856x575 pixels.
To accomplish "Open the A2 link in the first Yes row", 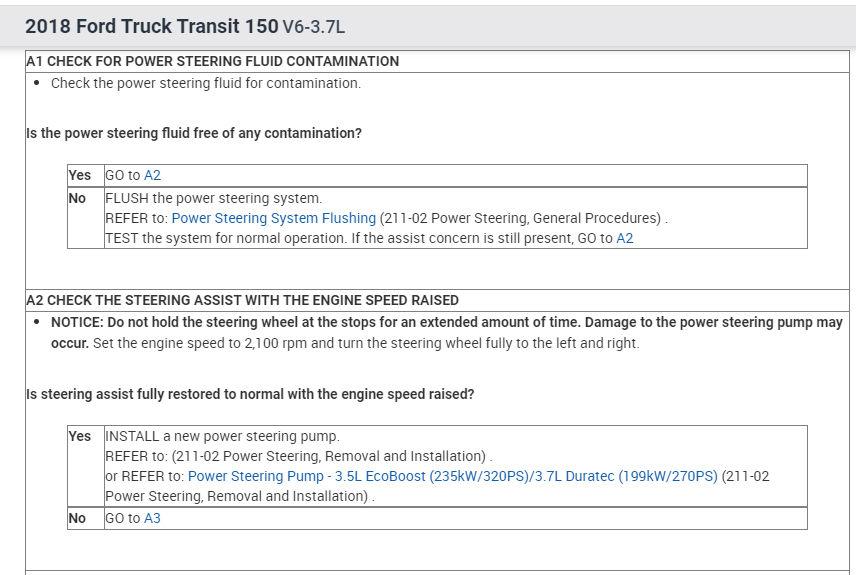I will pos(152,175).
